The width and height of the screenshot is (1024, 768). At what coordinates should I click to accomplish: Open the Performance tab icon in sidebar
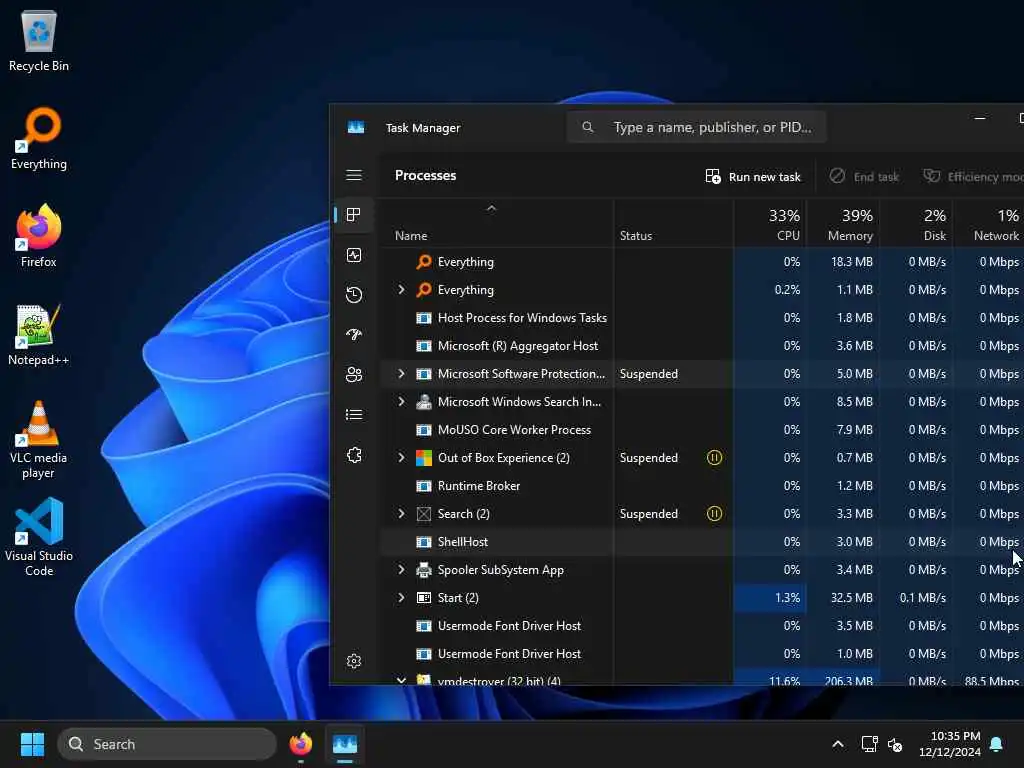tap(354, 255)
